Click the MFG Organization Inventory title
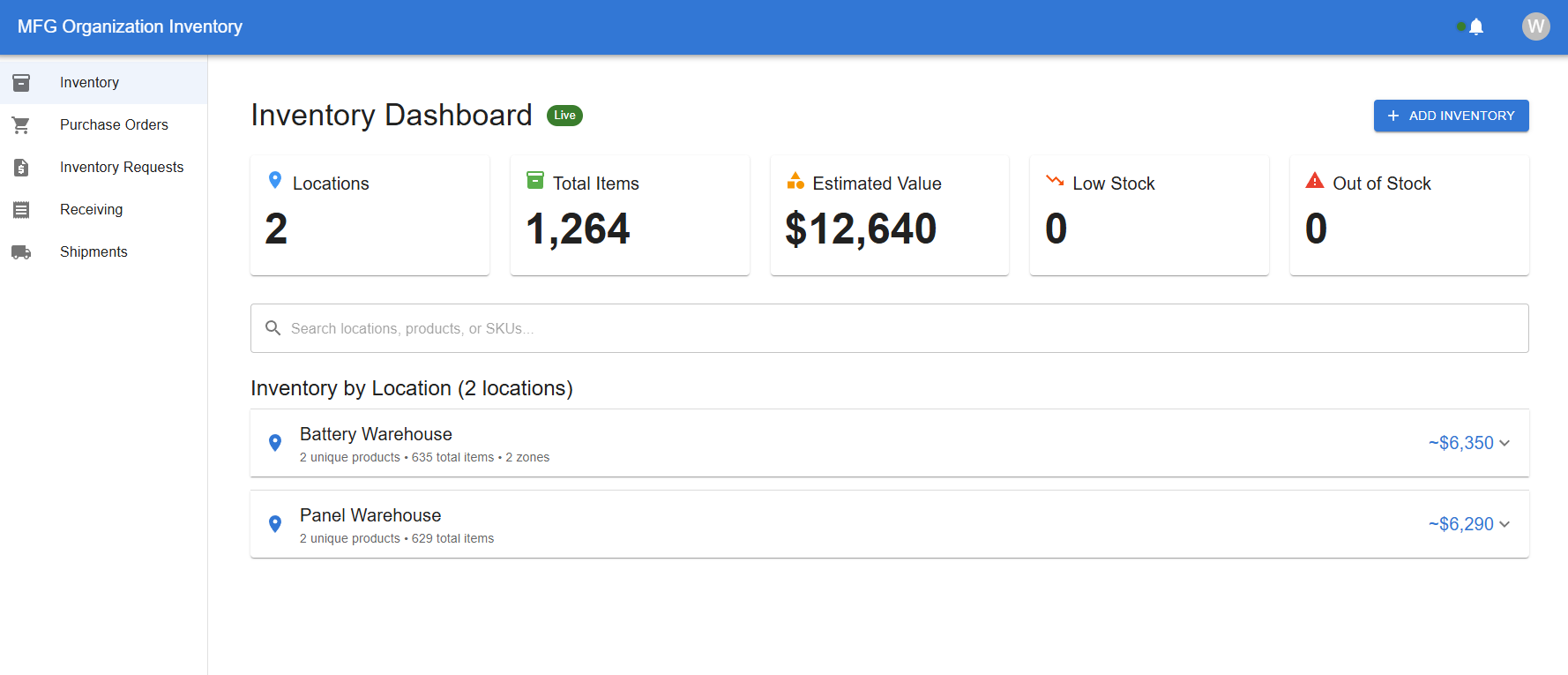Image resolution: width=1568 pixels, height=675 pixels. click(x=130, y=26)
